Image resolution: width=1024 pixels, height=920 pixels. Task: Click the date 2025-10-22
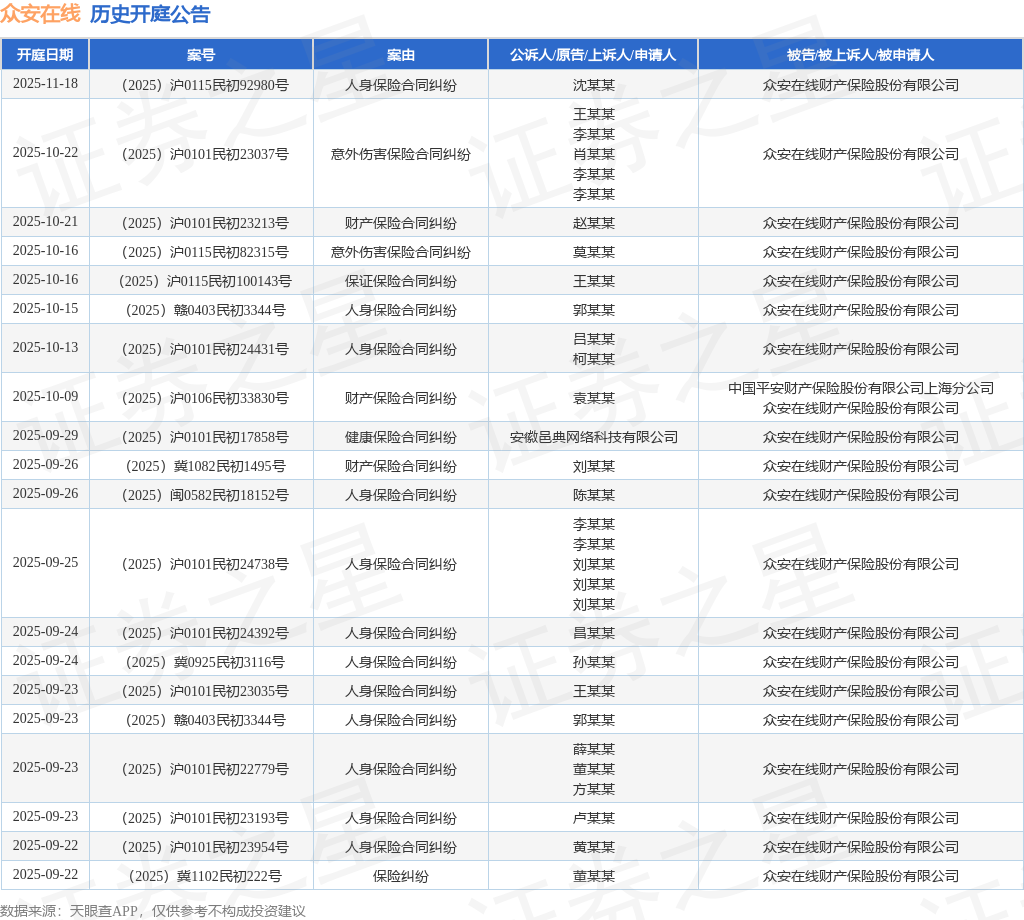coord(45,153)
